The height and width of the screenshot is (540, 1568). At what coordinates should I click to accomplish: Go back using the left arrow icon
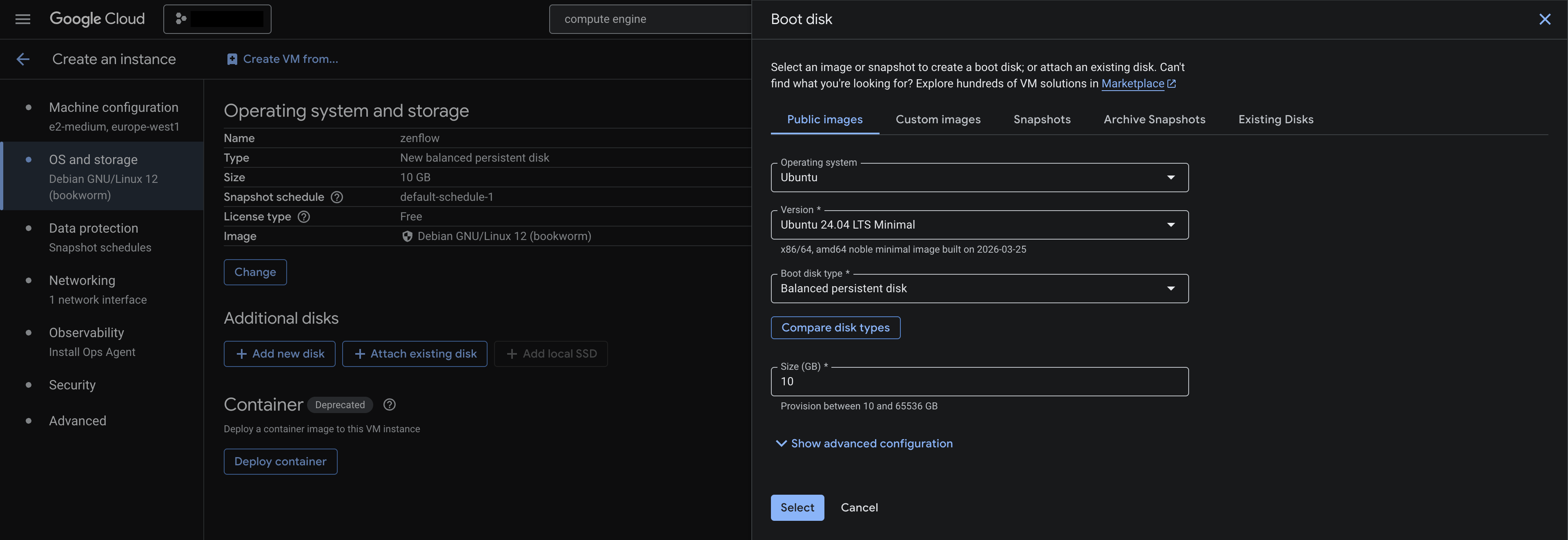click(23, 59)
